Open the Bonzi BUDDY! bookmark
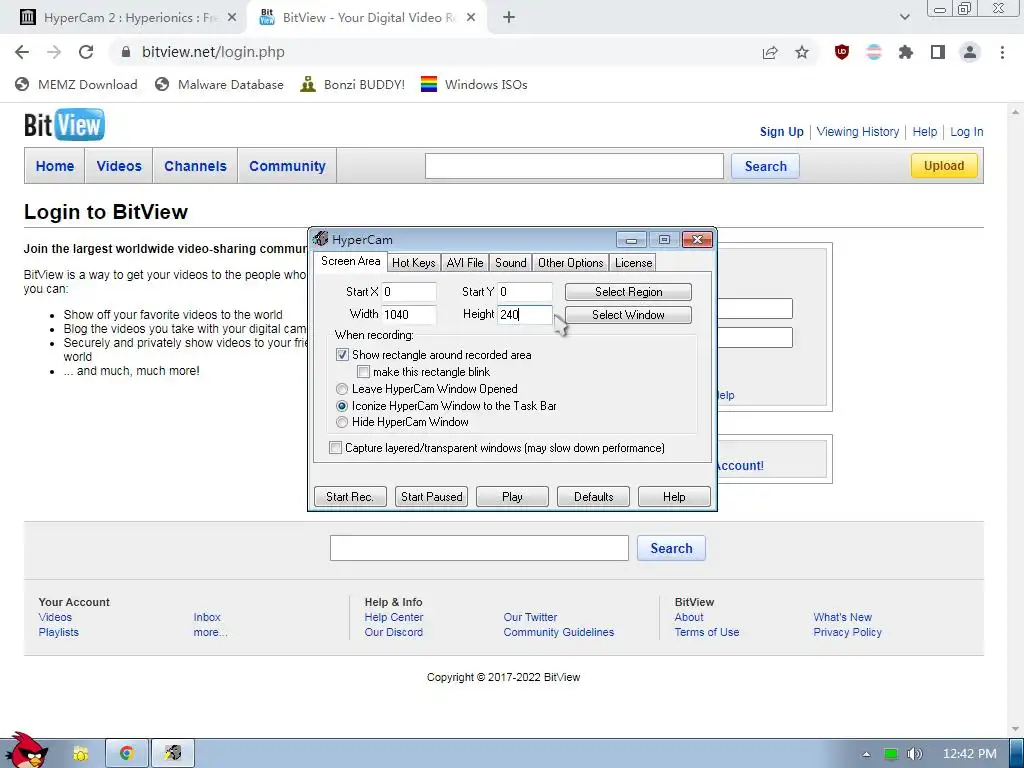This screenshot has width=1024, height=768. point(353,84)
